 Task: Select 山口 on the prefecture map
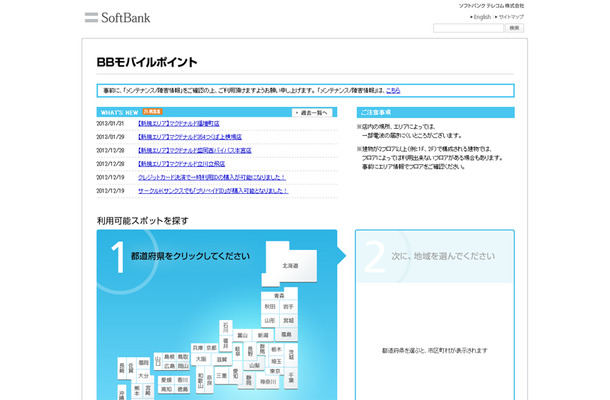pyautogui.click(x=158, y=361)
